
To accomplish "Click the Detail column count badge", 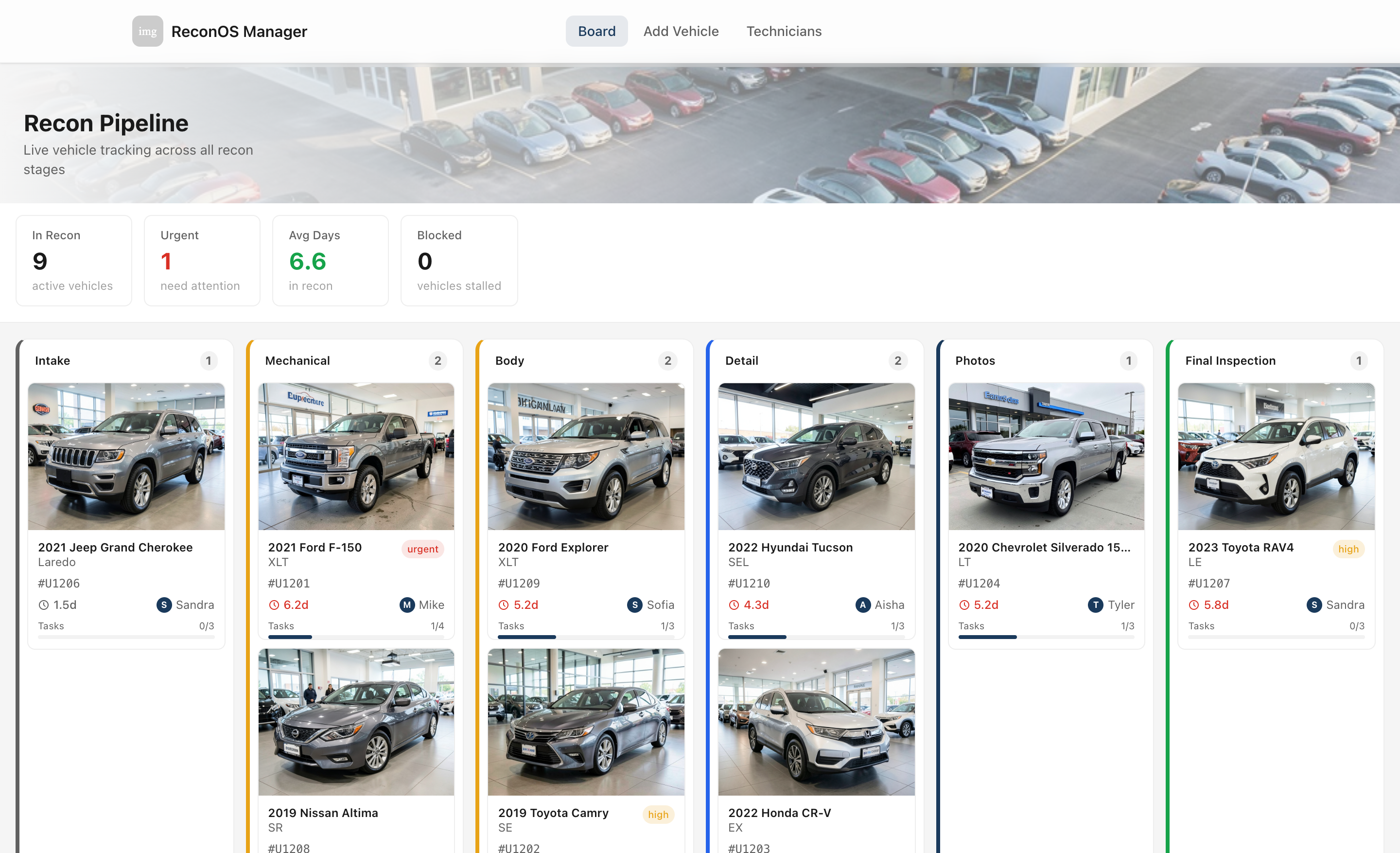I will coord(898,361).
